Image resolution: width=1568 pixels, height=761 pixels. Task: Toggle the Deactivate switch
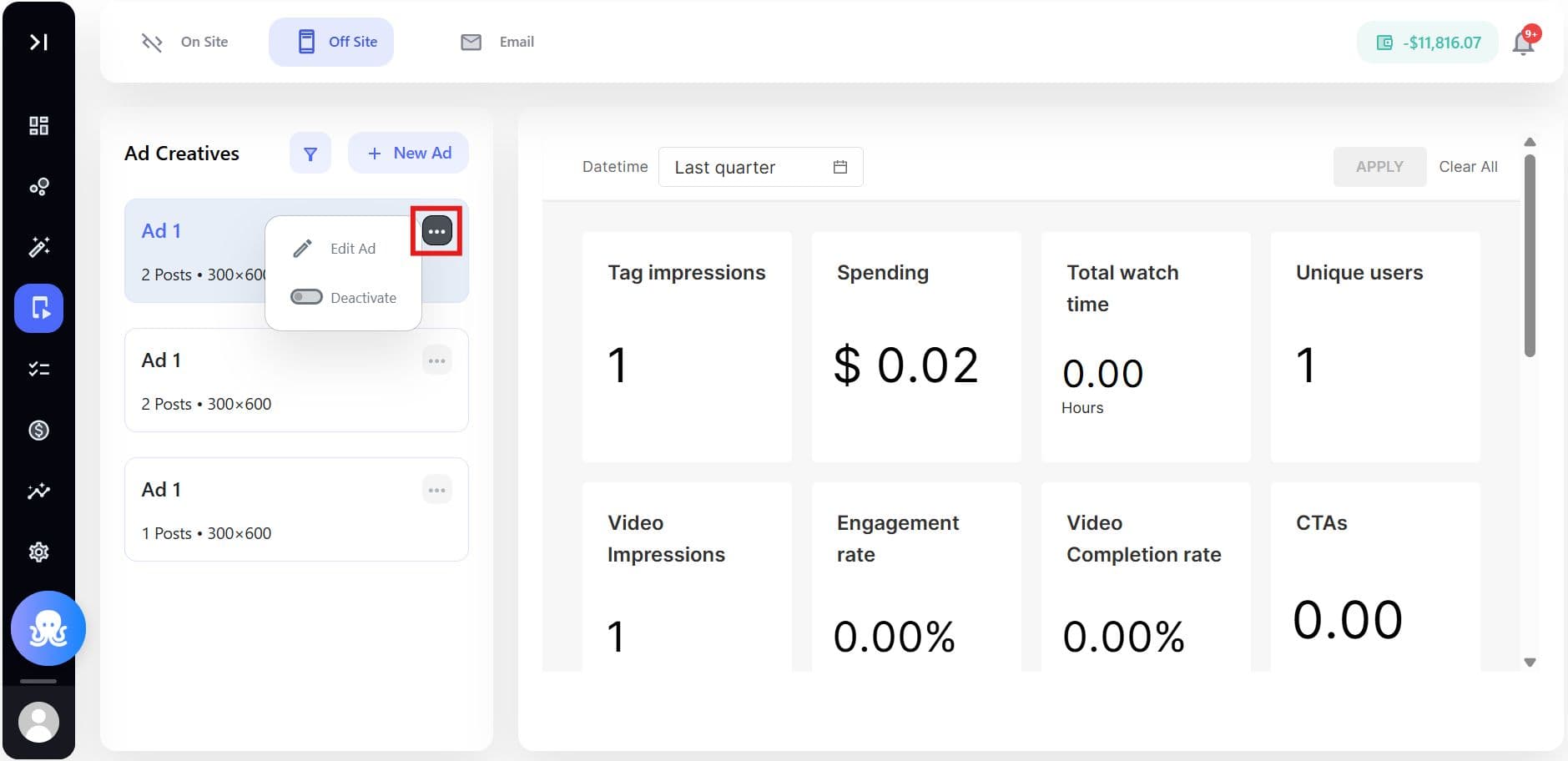(306, 297)
